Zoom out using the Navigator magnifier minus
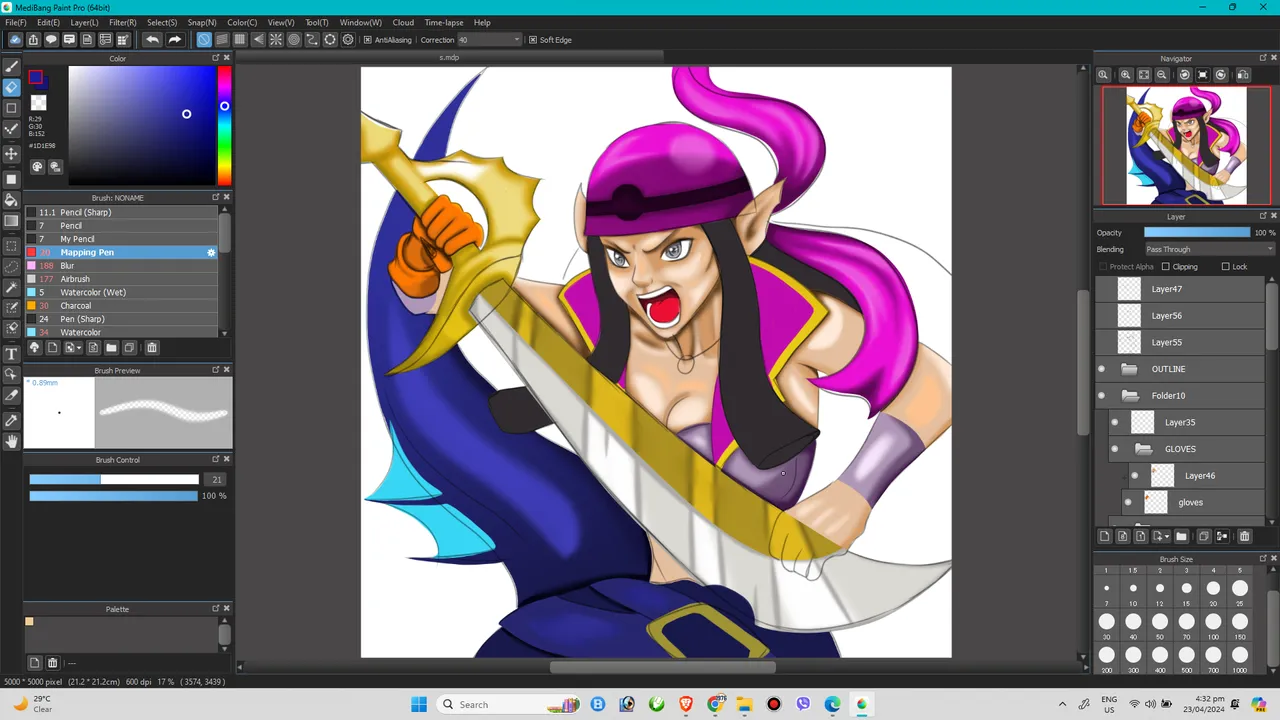The width and height of the screenshot is (1280, 720). click(1162, 75)
